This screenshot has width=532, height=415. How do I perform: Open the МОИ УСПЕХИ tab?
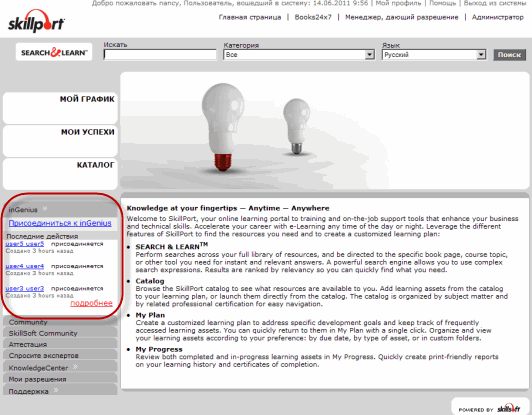pos(60,140)
